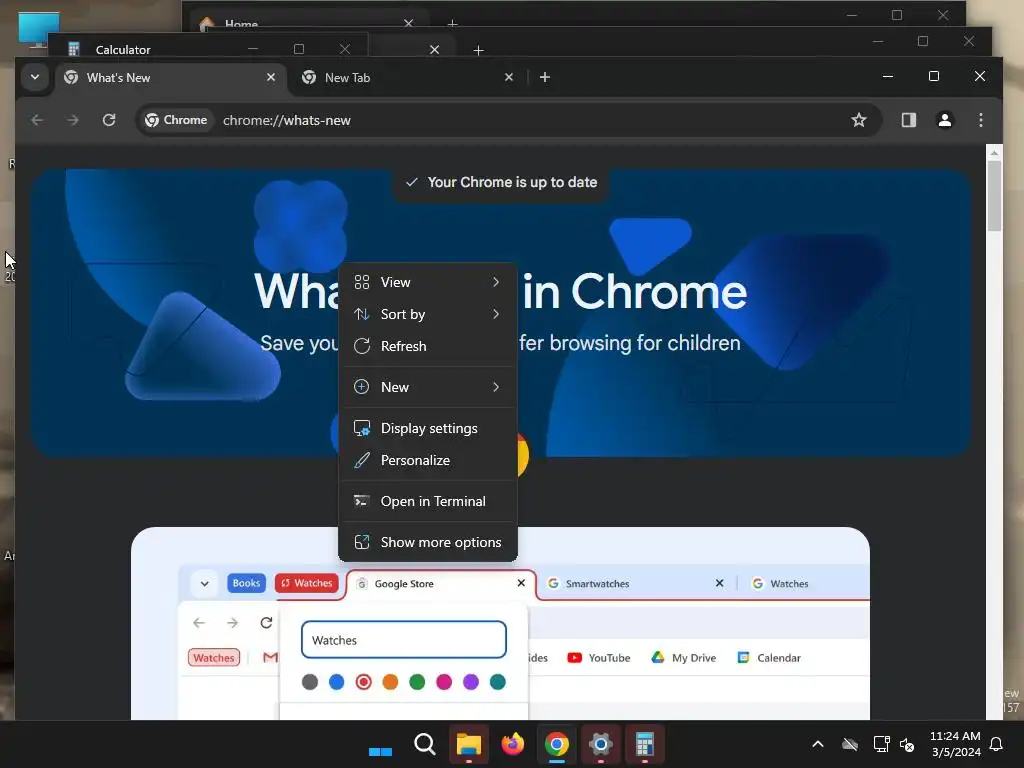Pick the red selected color dot
This screenshot has width=1024, height=768.
pos(363,682)
